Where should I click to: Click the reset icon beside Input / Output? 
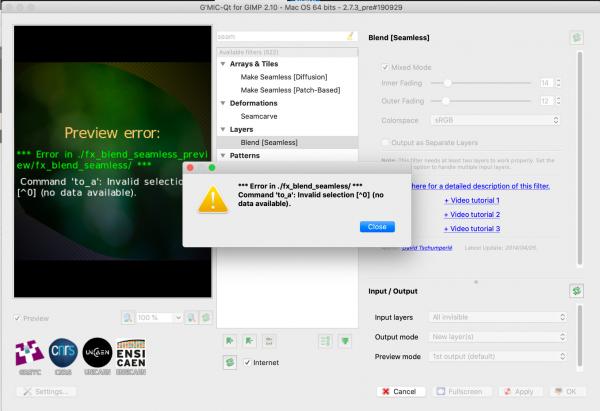pos(576,291)
